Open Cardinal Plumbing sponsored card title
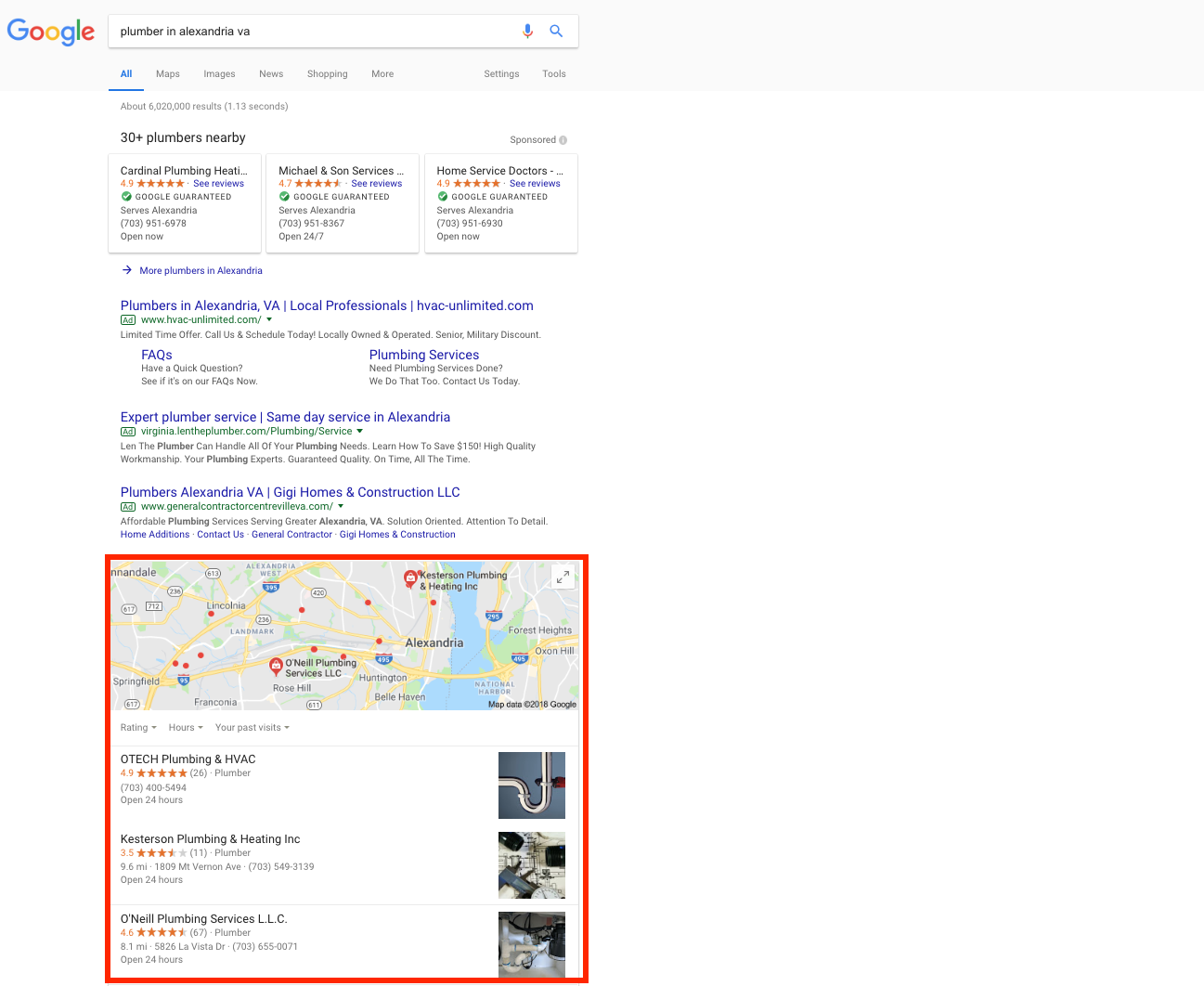This screenshot has height=986, width=1204. (184, 171)
